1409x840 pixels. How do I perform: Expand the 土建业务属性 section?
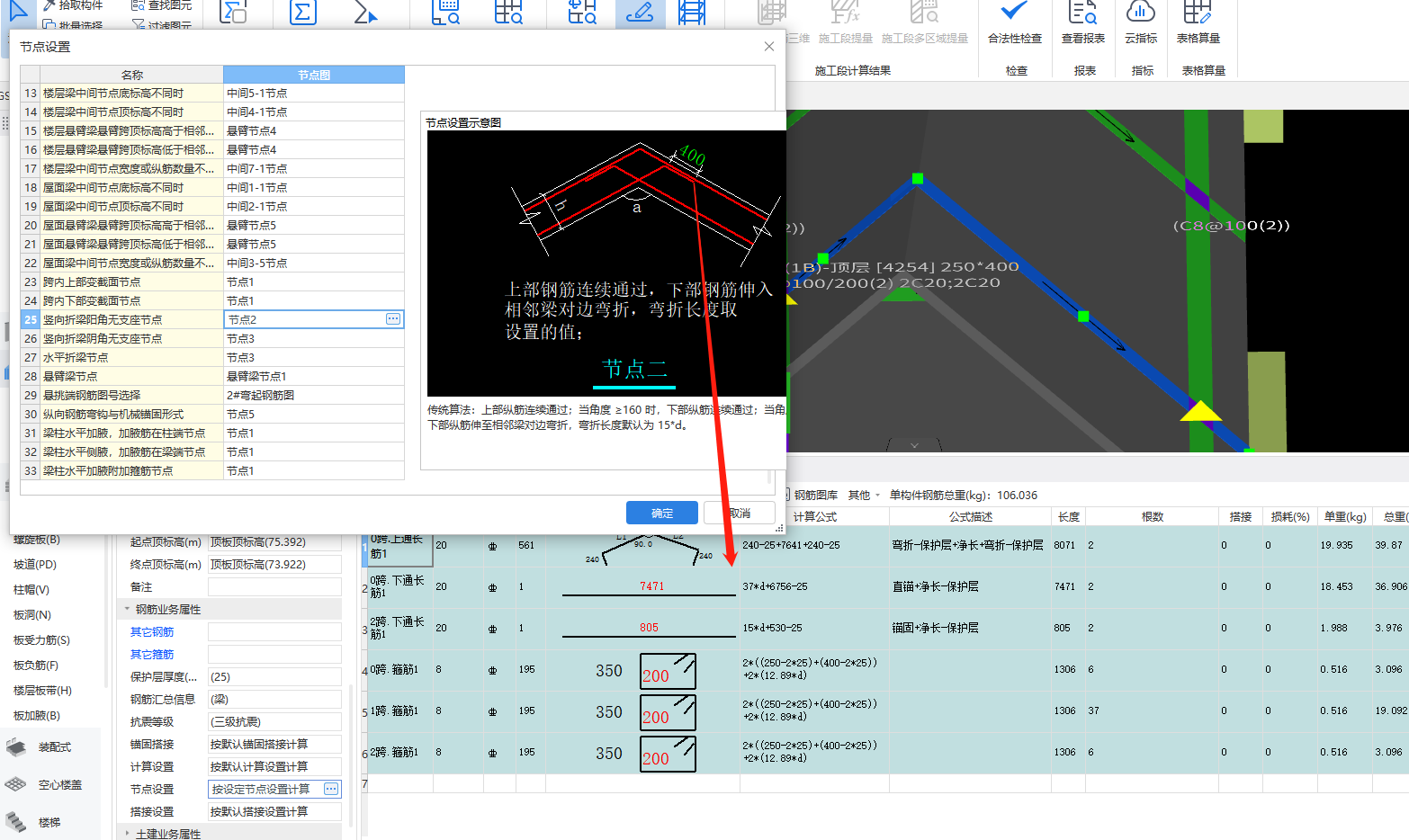pyautogui.click(x=127, y=834)
